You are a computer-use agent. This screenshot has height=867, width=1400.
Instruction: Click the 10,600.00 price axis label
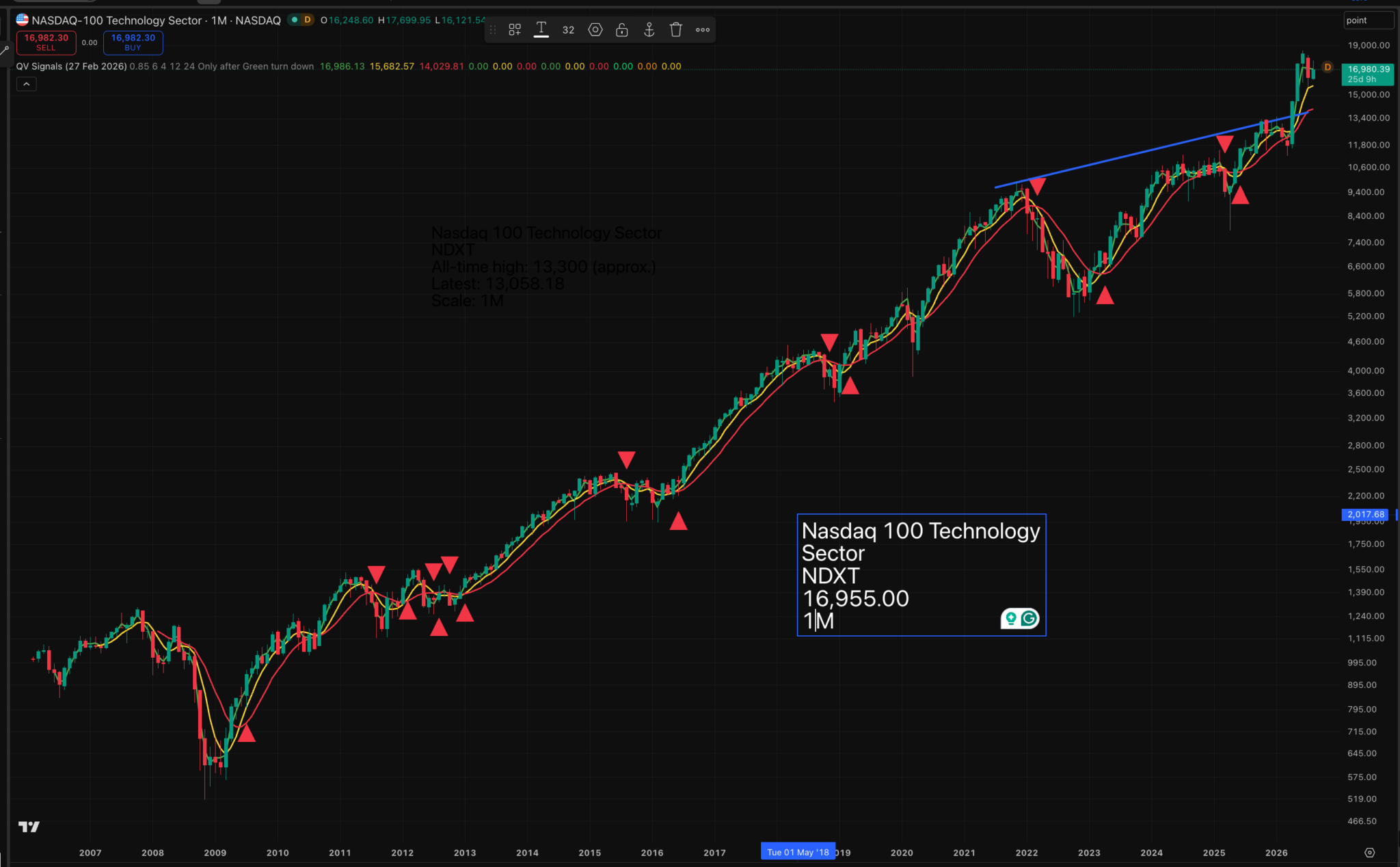[x=1369, y=167]
